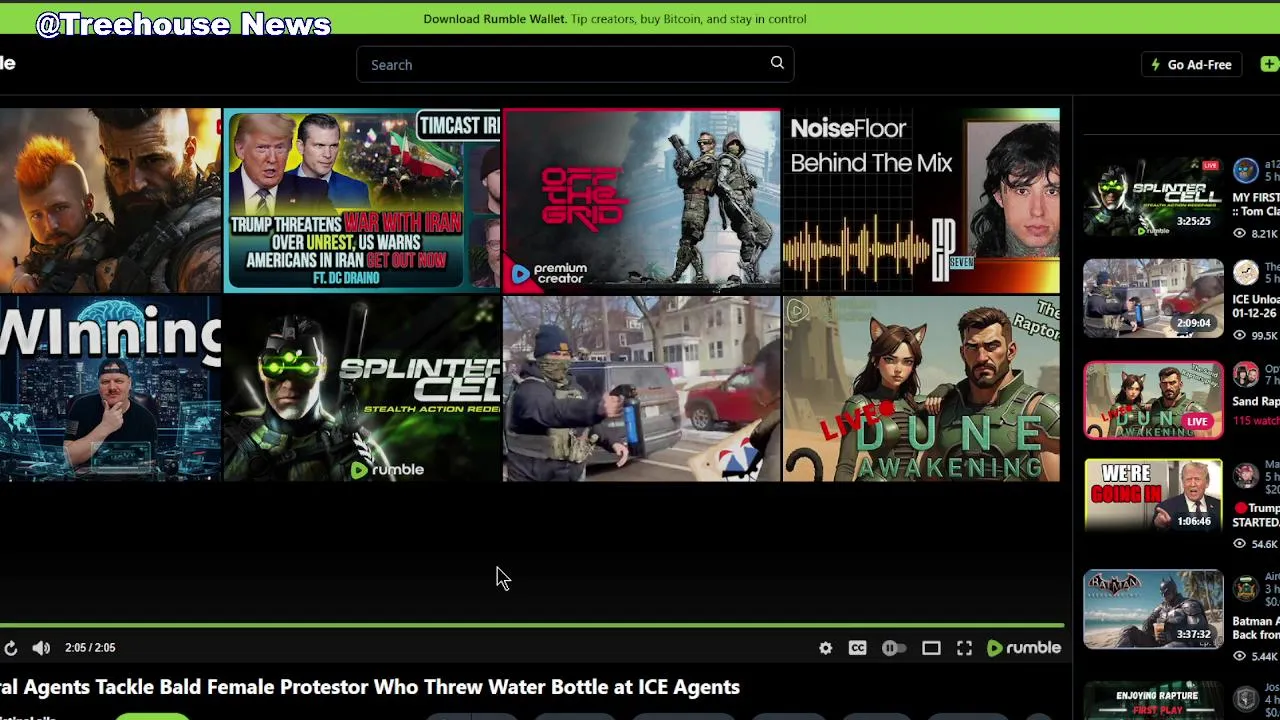
Task: Click inside the Search field
Action: click(x=575, y=65)
